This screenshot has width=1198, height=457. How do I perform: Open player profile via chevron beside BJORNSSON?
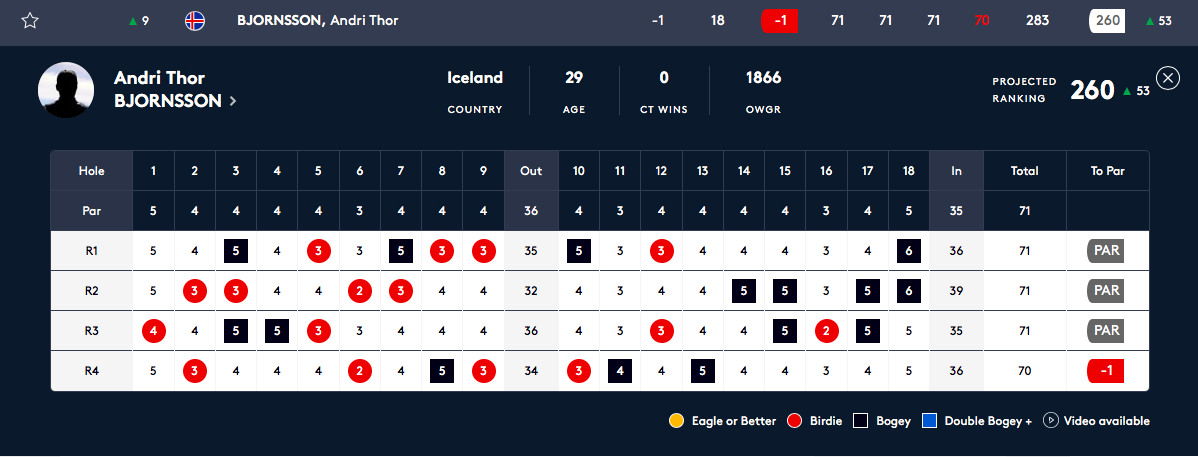click(x=233, y=101)
